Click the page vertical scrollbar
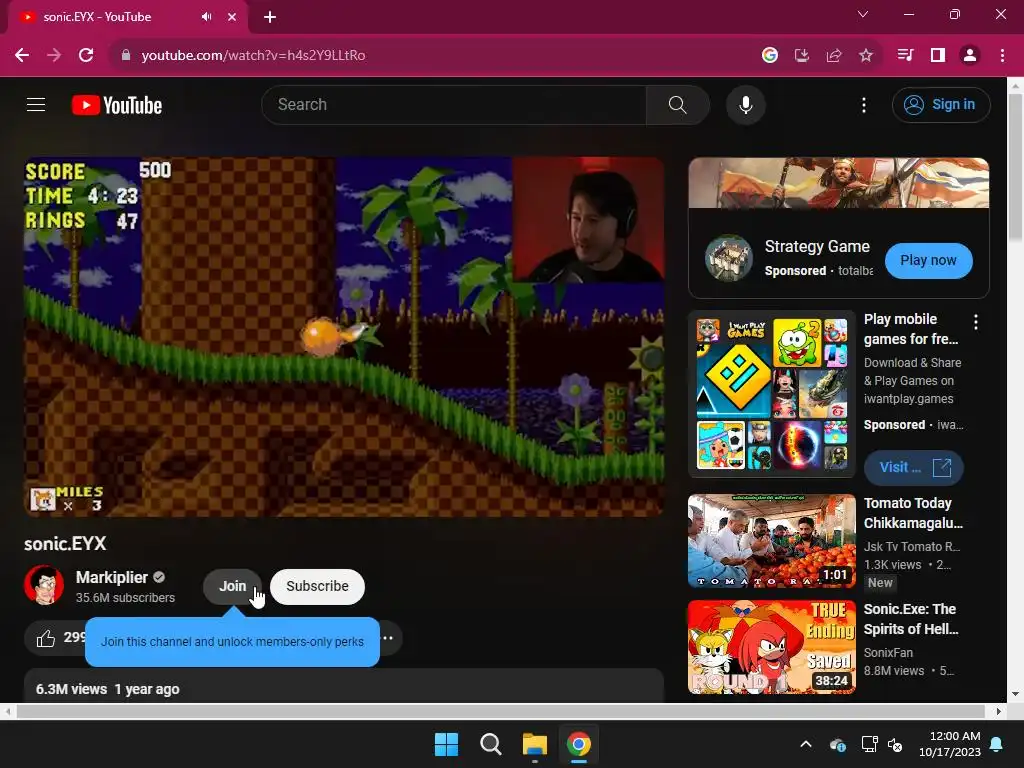Screen dimensions: 1024x768 [x=1016, y=167]
